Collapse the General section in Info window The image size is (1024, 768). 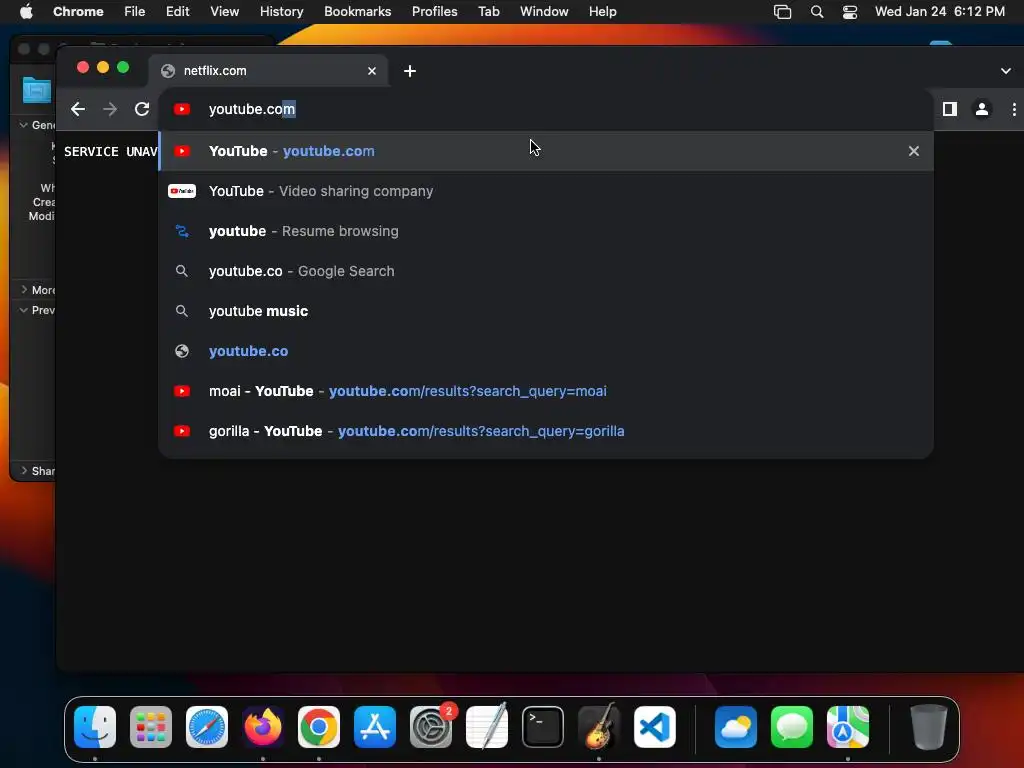coord(24,125)
